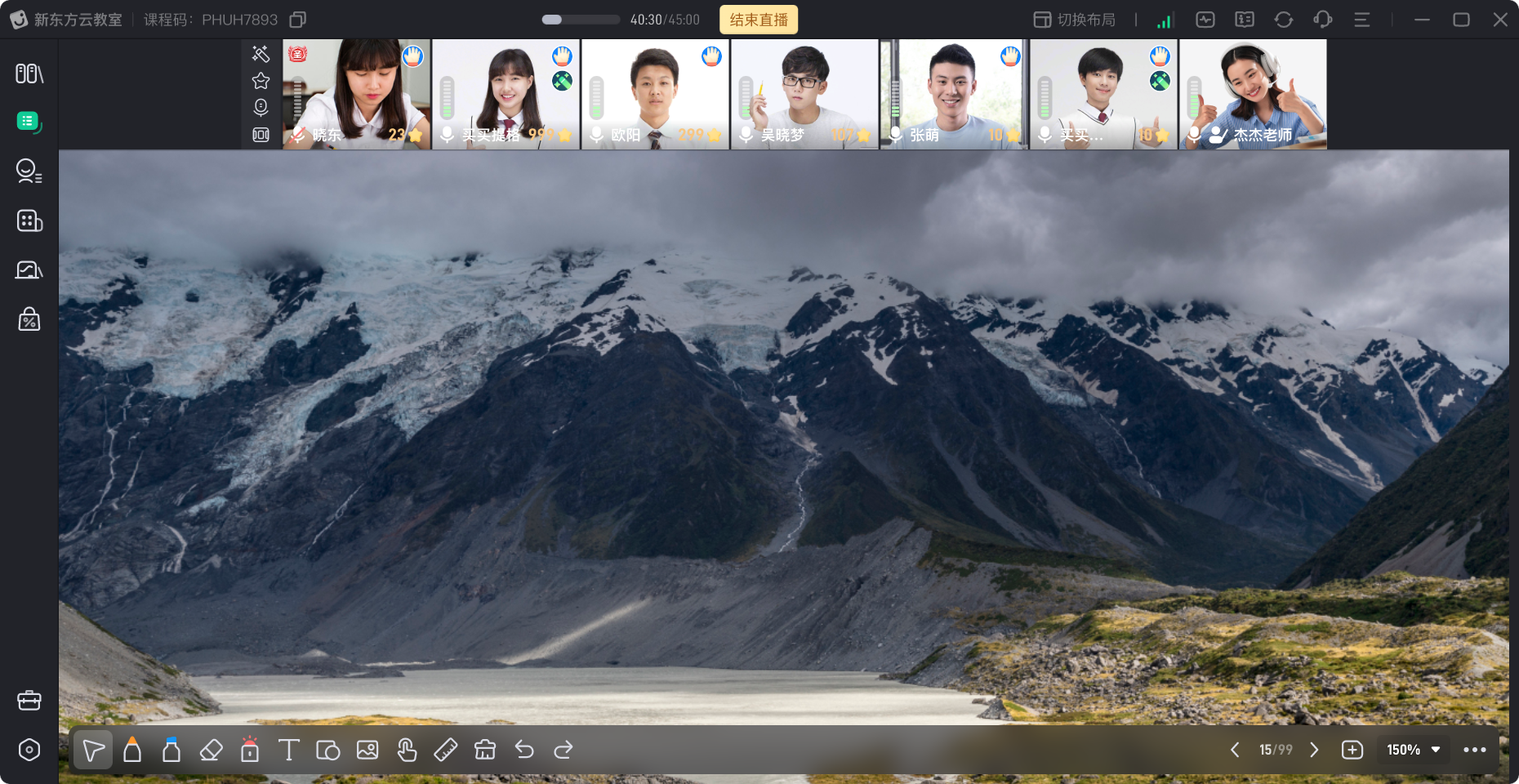Toggle microphone for student 欧阳

[x=596, y=135]
